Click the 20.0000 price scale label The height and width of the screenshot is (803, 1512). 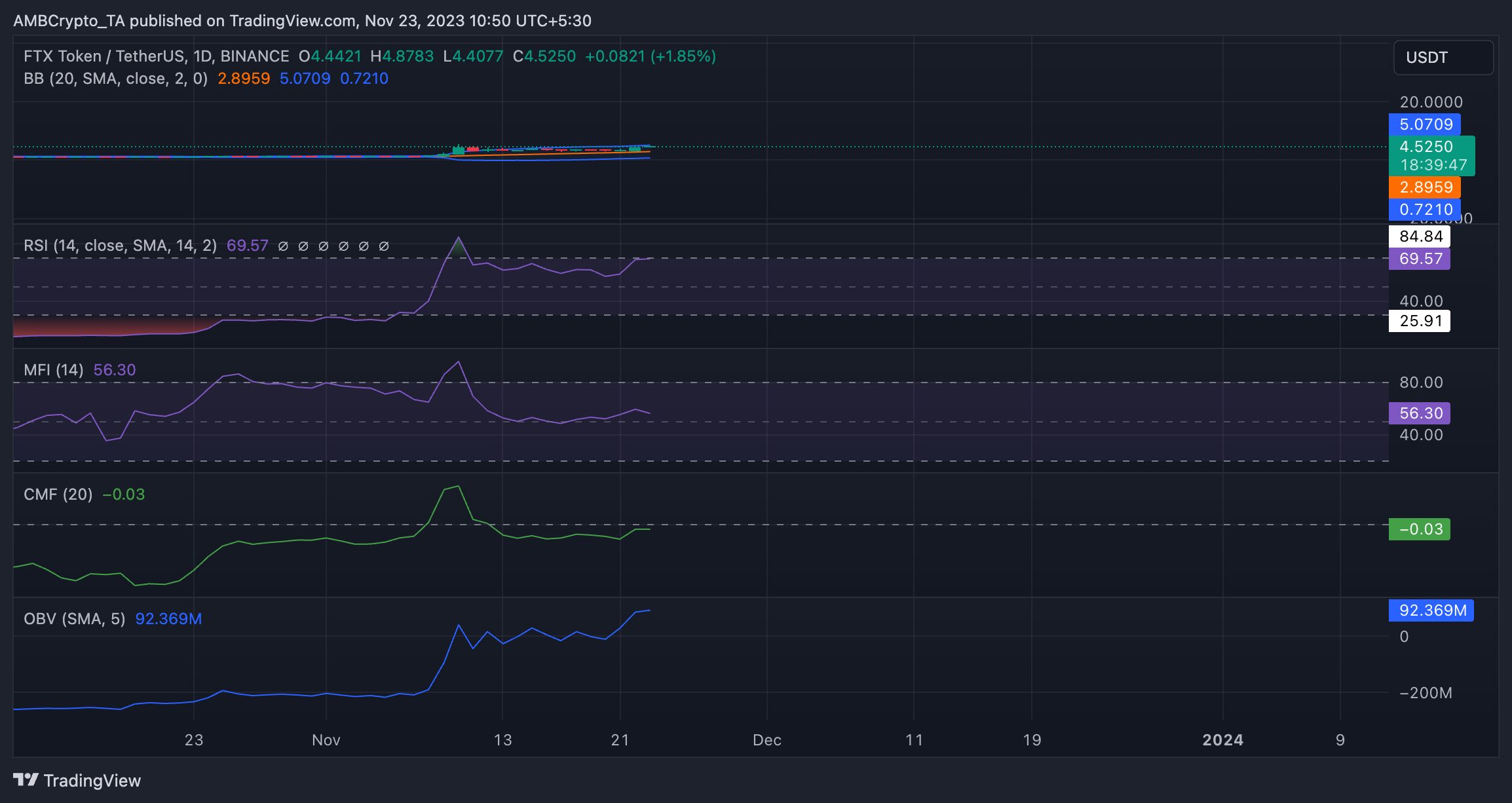click(1431, 102)
